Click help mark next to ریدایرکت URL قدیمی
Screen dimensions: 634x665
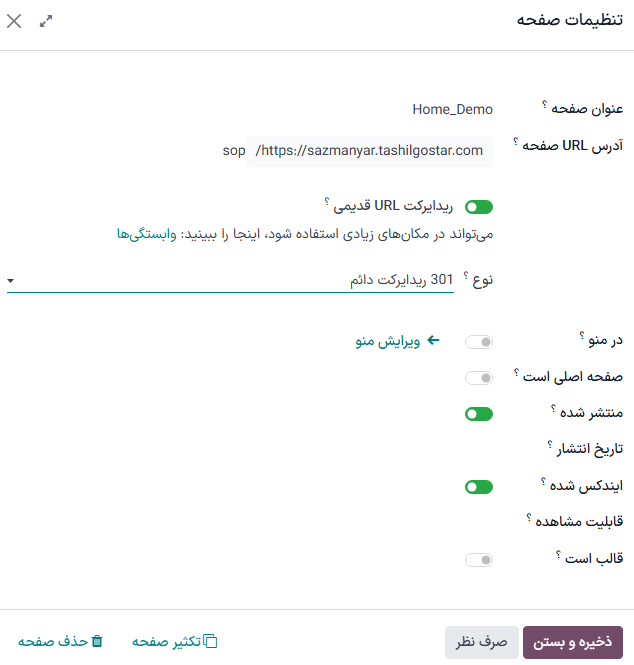click(328, 203)
